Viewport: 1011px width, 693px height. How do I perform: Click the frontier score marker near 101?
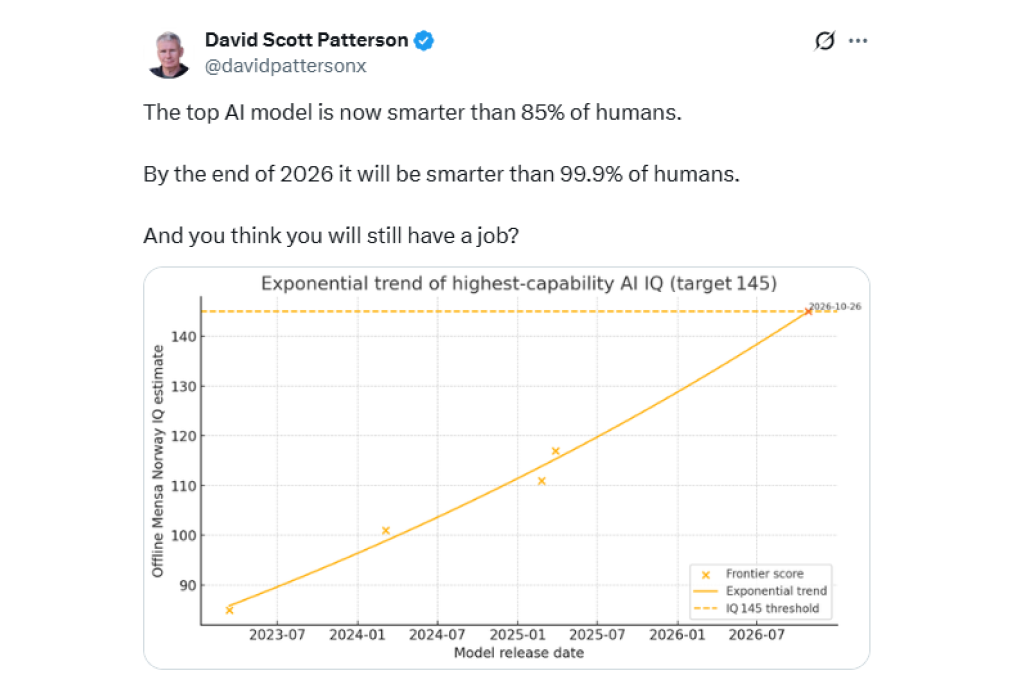(386, 531)
